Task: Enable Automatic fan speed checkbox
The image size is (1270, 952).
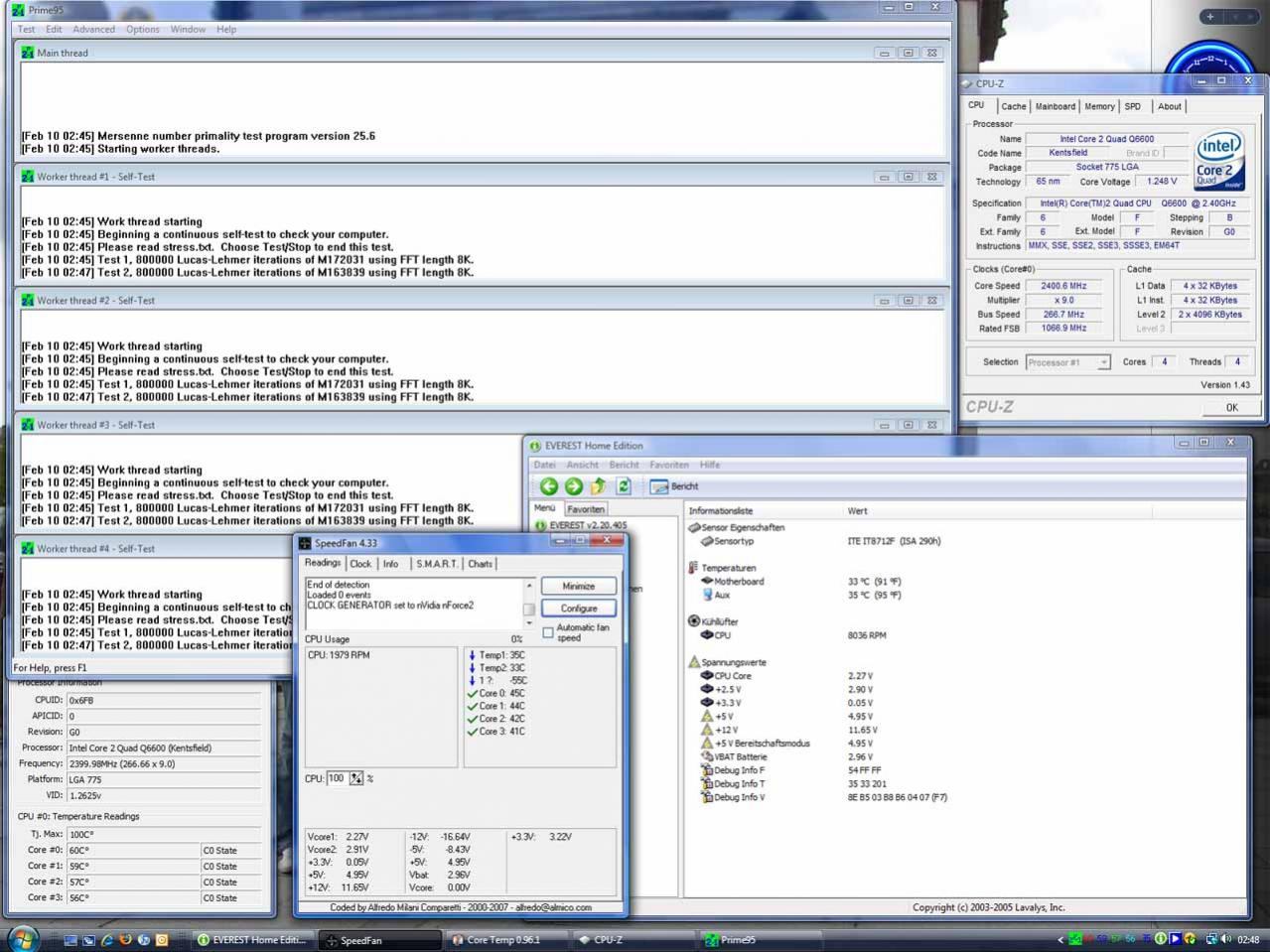Action: pyautogui.click(x=547, y=632)
